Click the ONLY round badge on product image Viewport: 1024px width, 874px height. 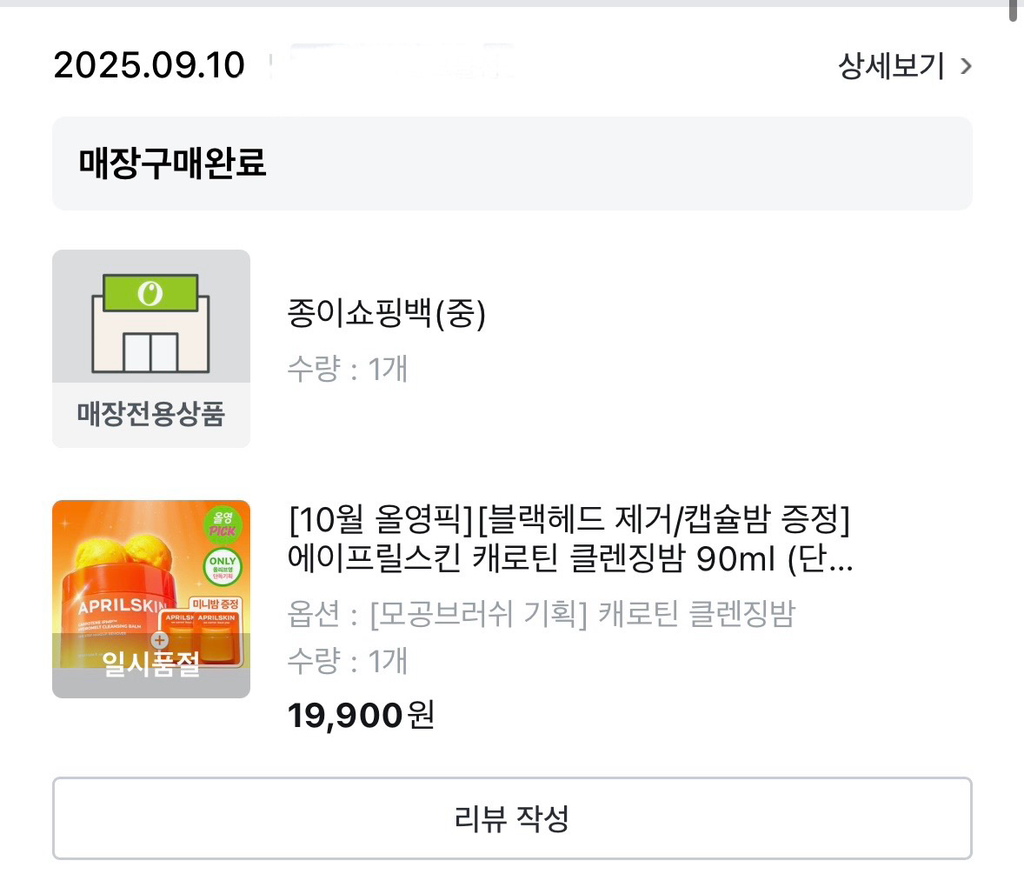coord(221,567)
